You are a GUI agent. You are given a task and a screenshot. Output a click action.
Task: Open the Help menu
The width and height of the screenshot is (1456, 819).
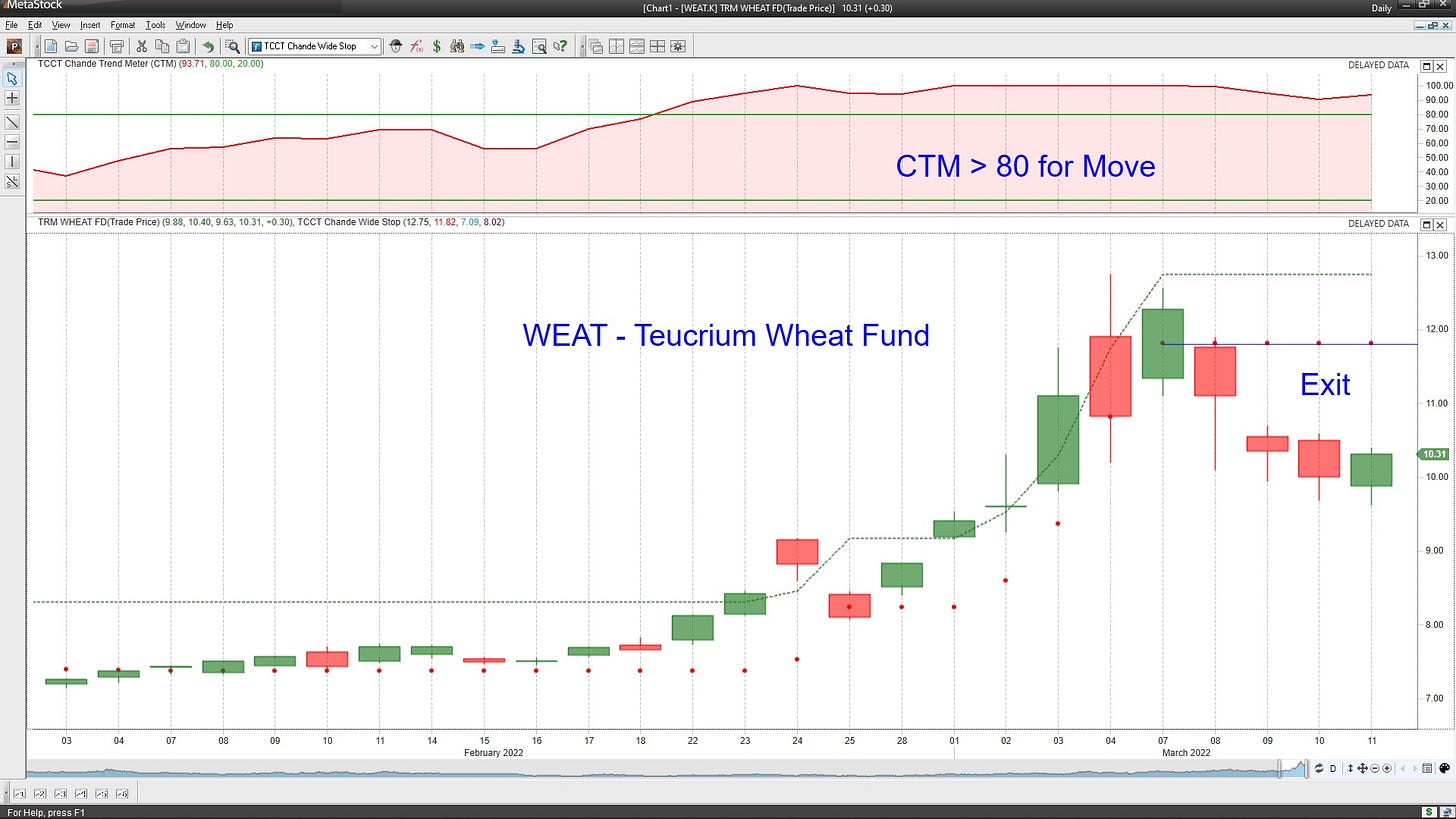(224, 25)
